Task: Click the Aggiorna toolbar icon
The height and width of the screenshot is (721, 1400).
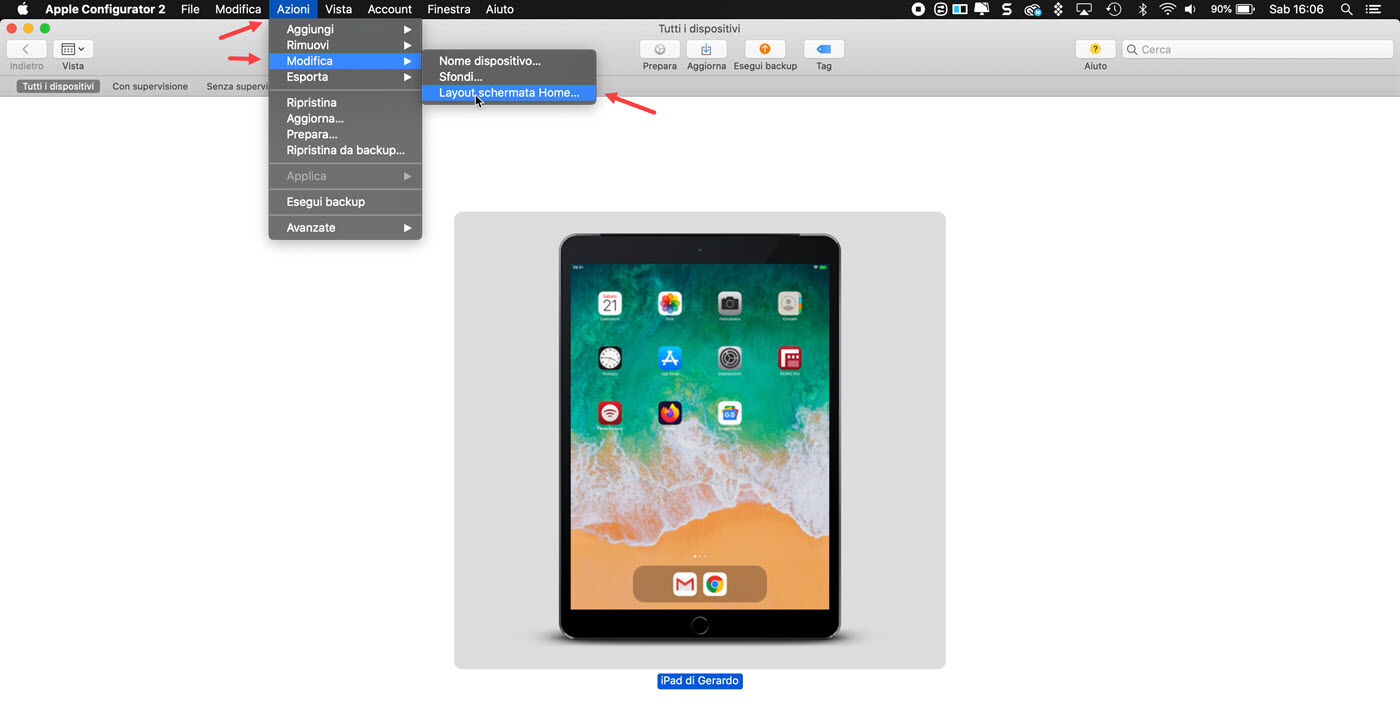Action: (706, 48)
